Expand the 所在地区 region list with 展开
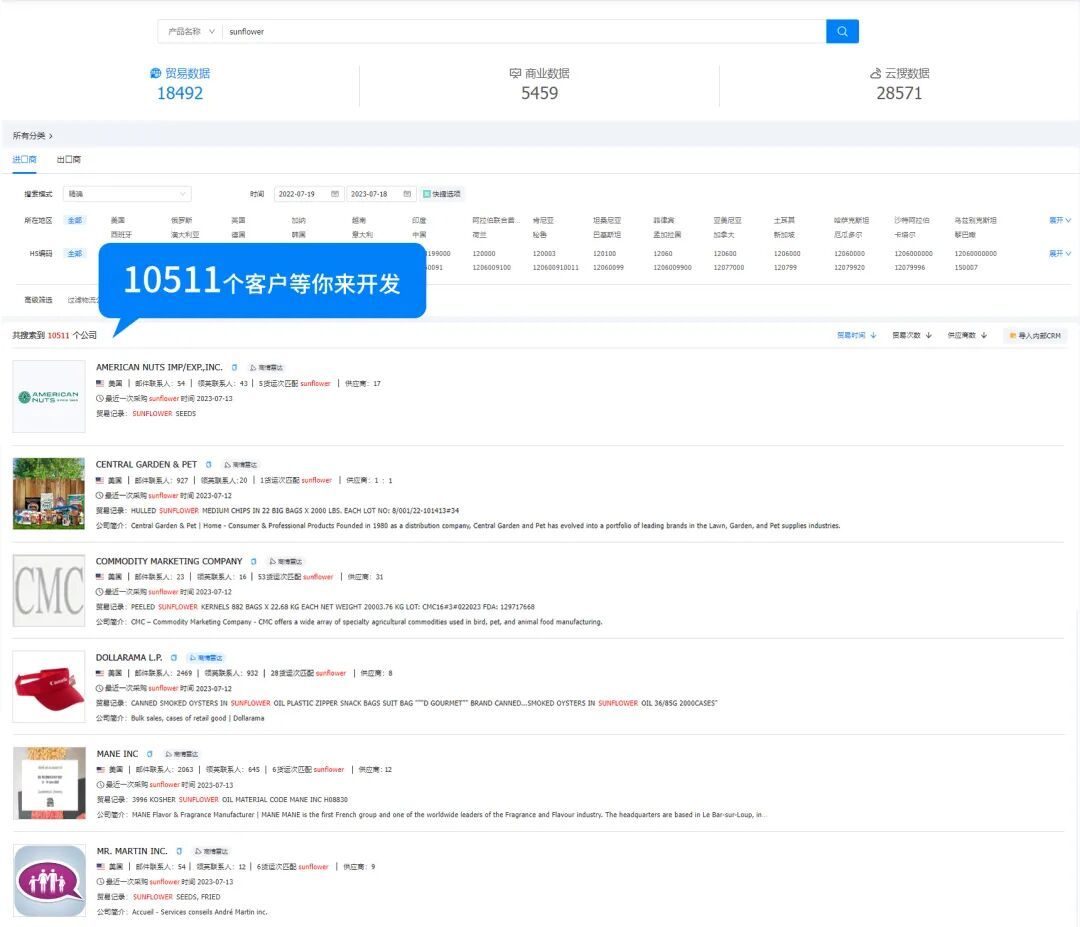Viewport: 1080px width, 927px height. [x=1059, y=220]
